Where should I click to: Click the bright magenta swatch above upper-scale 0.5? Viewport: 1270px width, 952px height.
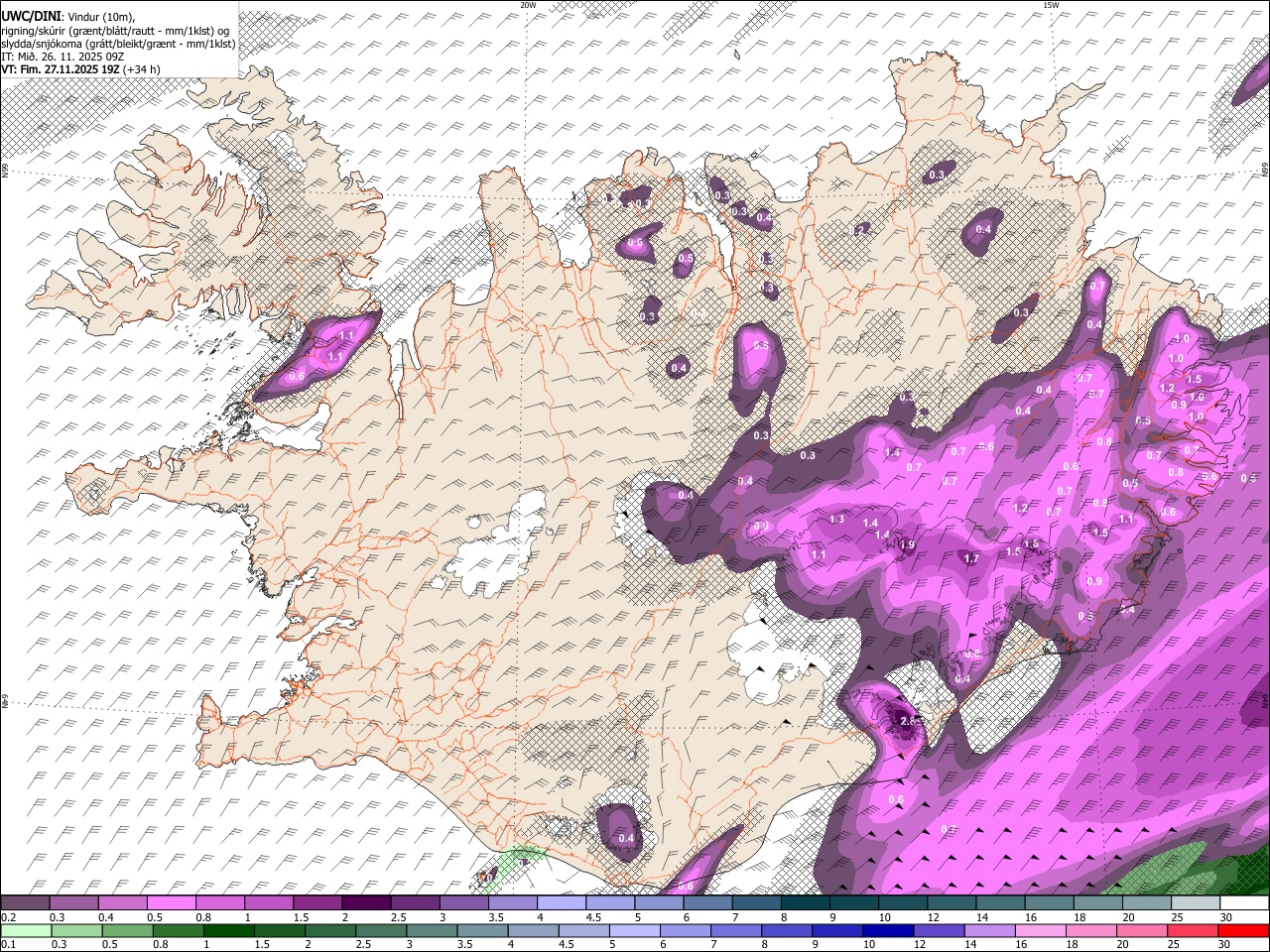pyautogui.click(x=172, y=903)
